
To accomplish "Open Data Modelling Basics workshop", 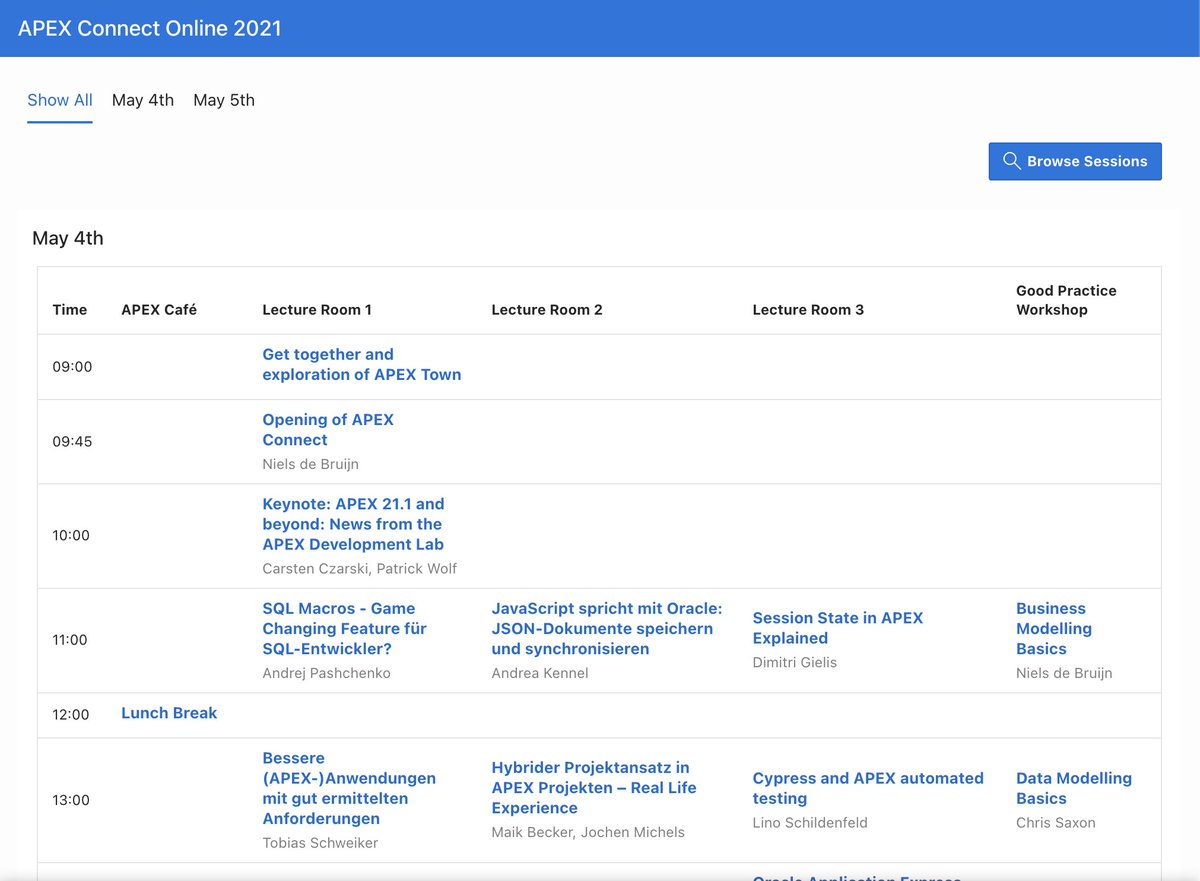I will tap(1074, 788).
